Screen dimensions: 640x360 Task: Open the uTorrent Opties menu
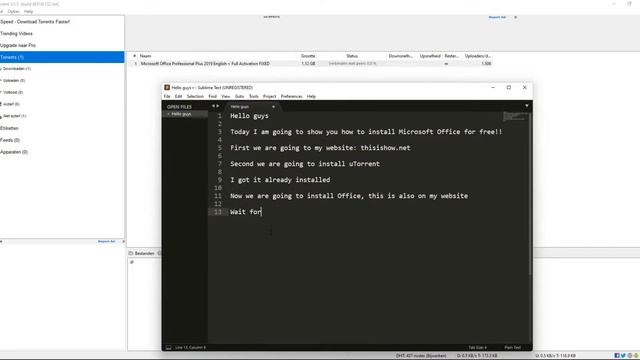[x=13, y=11]
